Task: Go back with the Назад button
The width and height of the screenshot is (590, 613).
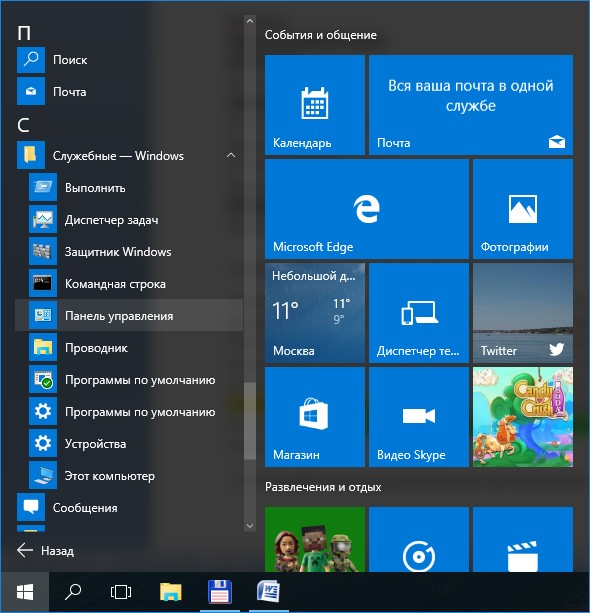Action: pos(46,550)
